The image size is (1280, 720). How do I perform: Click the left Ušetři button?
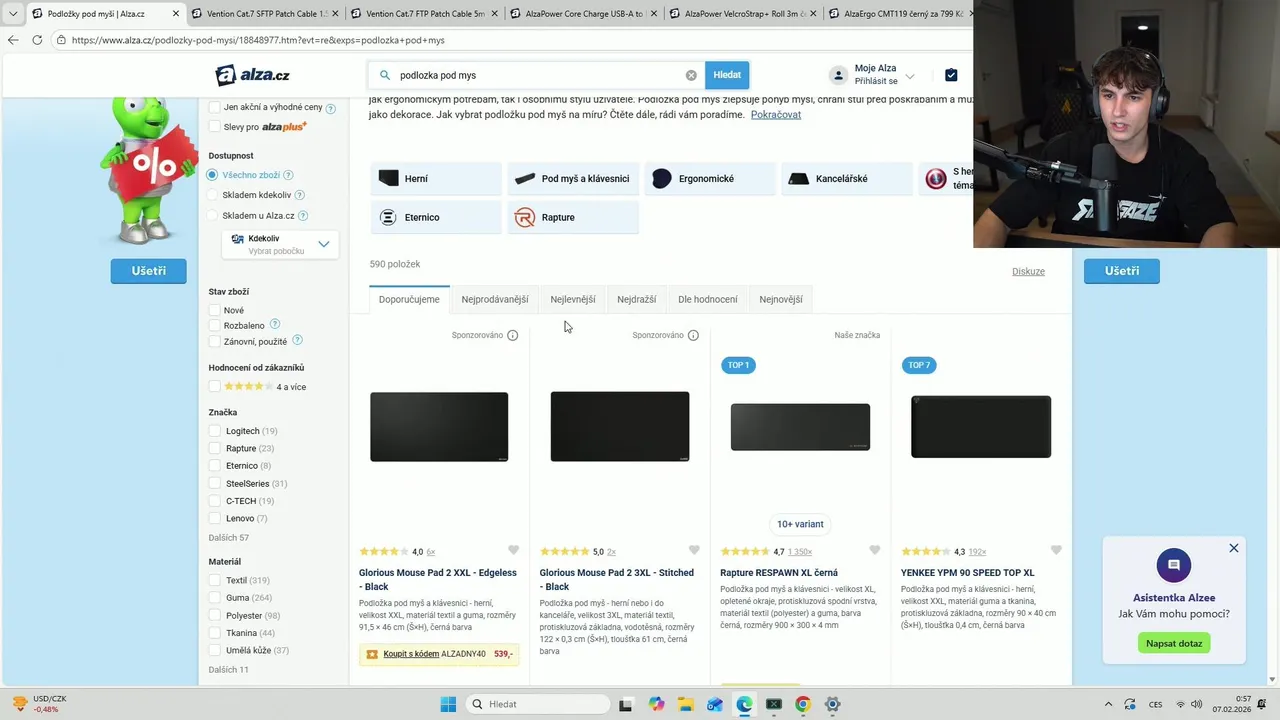click(x=148, y=271)
